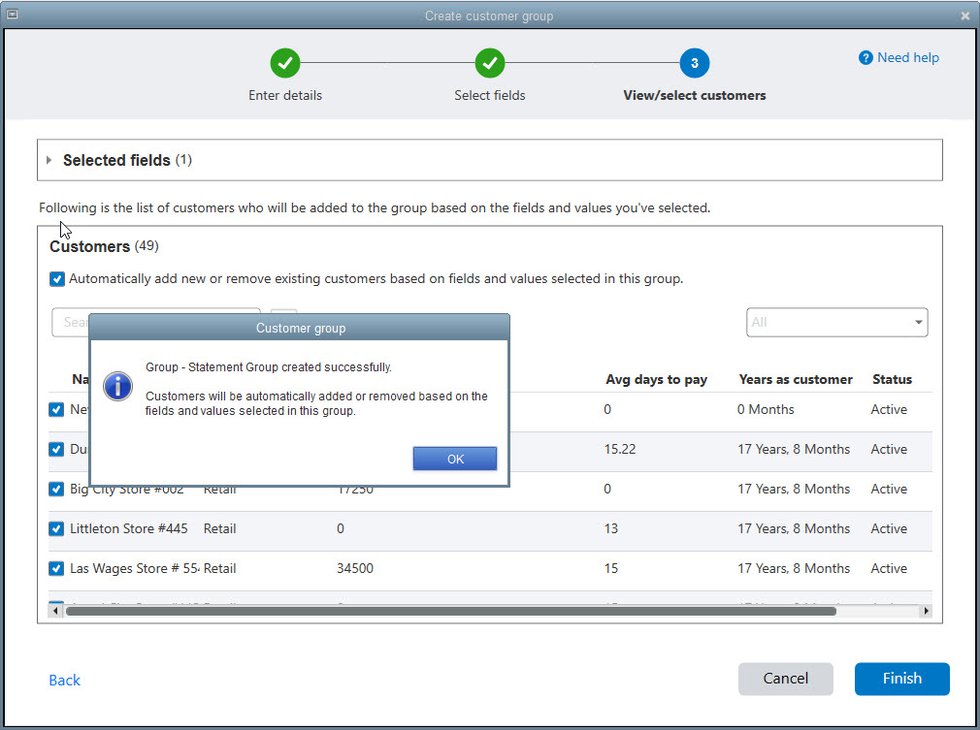Click the scrollbar right arrow

pyautogui.click(x=926, y=611)
